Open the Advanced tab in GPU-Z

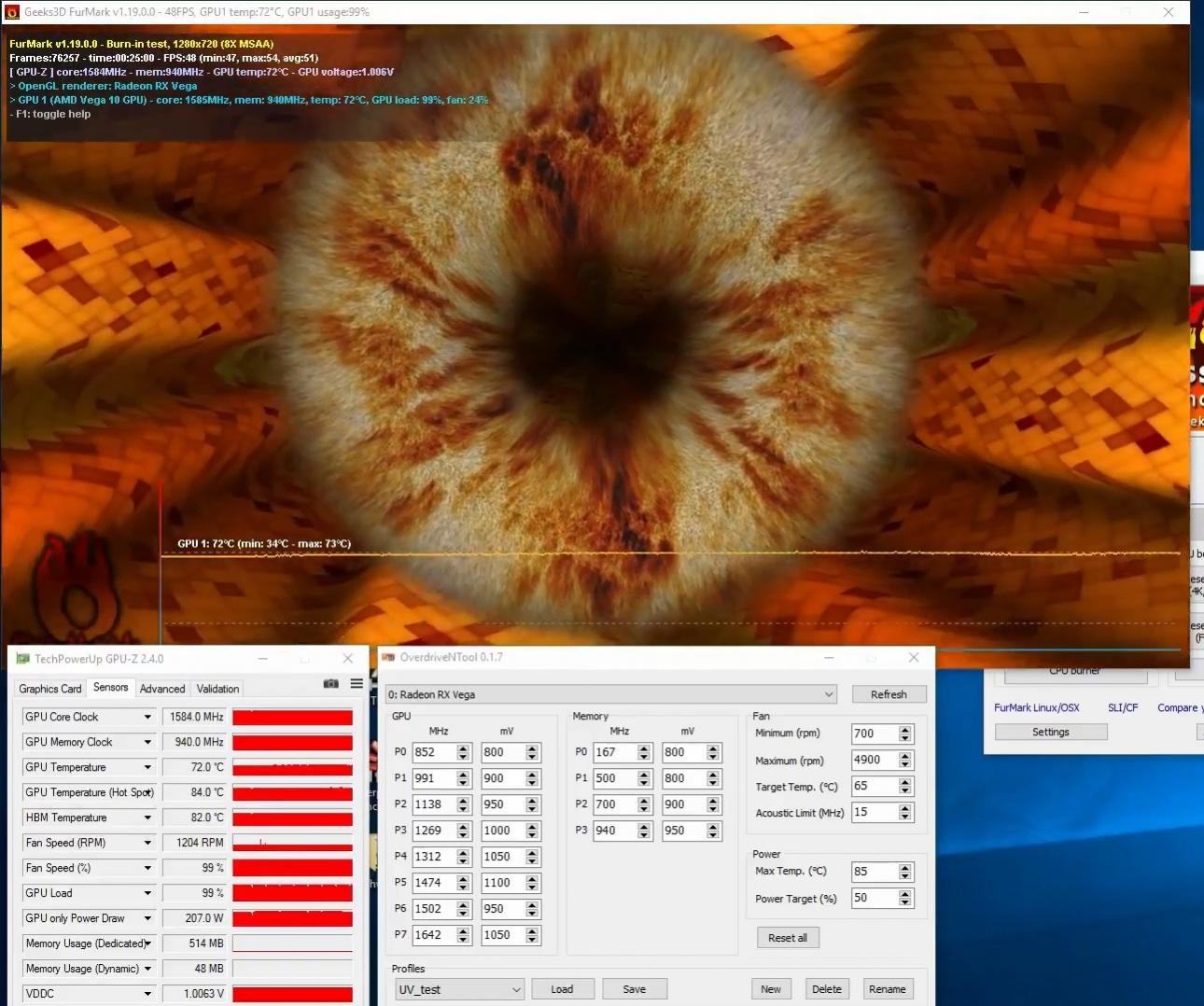(162, 689)
